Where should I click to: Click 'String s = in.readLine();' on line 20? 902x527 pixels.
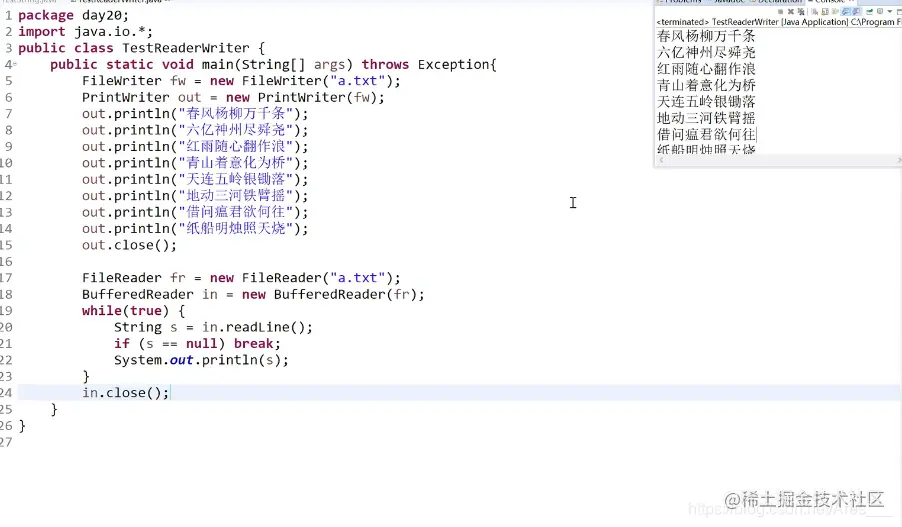(x=213, y=327)
